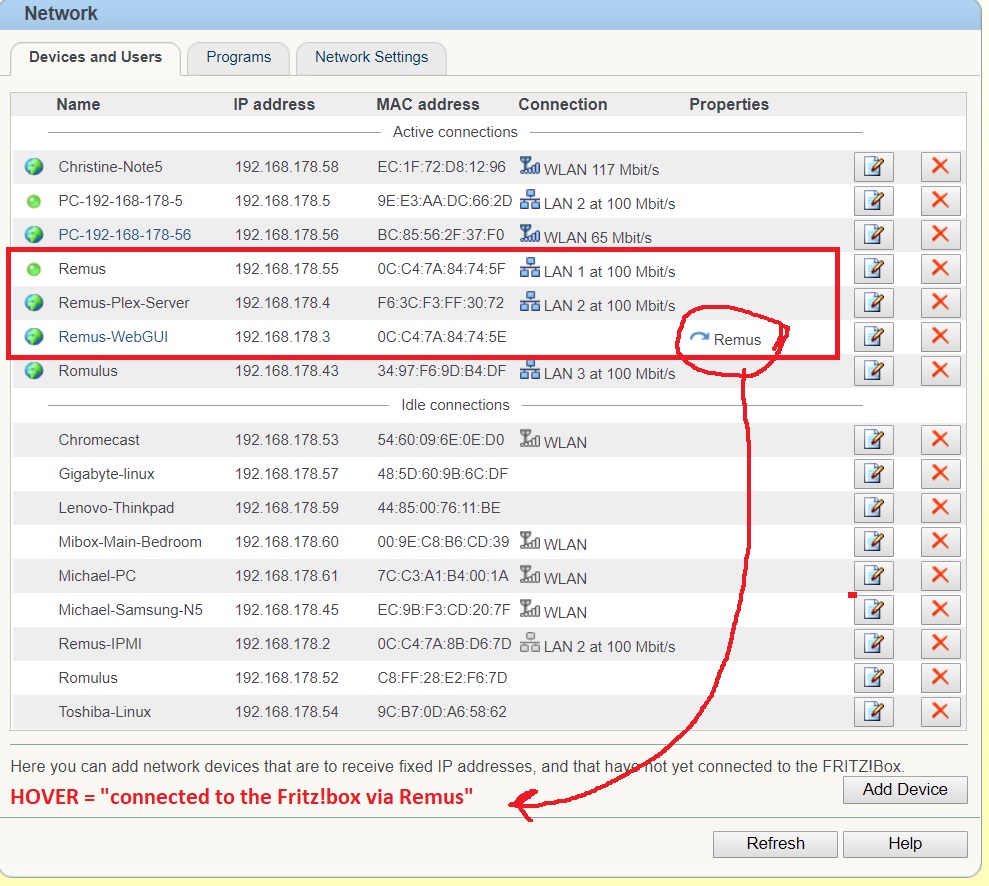Delete the Remus-IPMI entry
This screenshot has width=989, height=886.
tap(940, 644)
